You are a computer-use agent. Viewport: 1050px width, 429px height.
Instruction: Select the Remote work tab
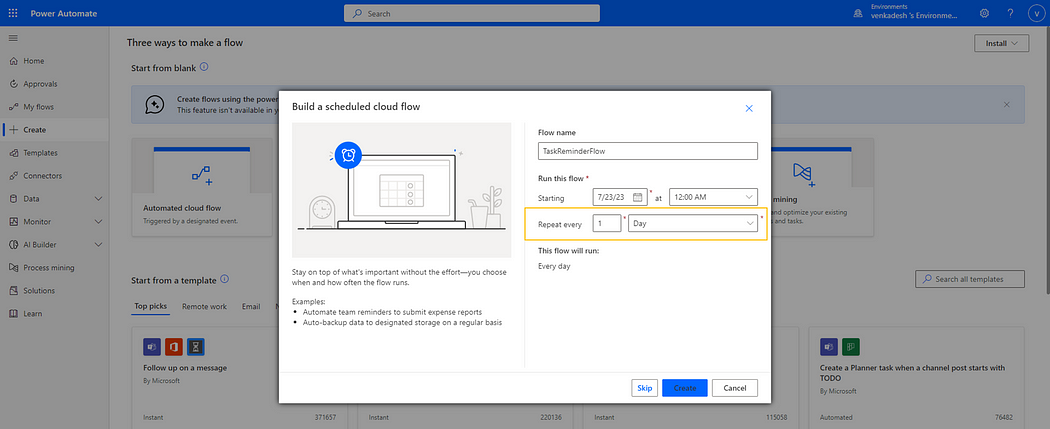click(x=204, y=307)
